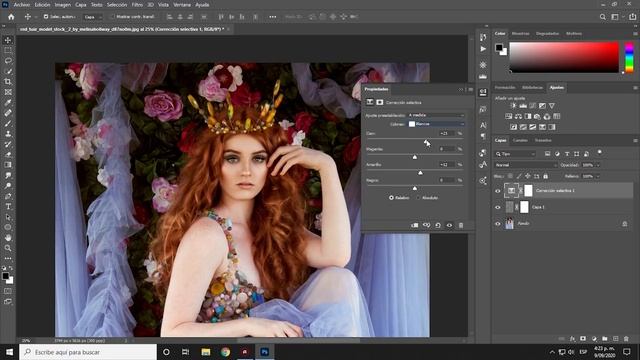The image size is (640, 360).
Task: View previous state icon in Properties panel
Action: pyautogui.click(x=426, y=225)
